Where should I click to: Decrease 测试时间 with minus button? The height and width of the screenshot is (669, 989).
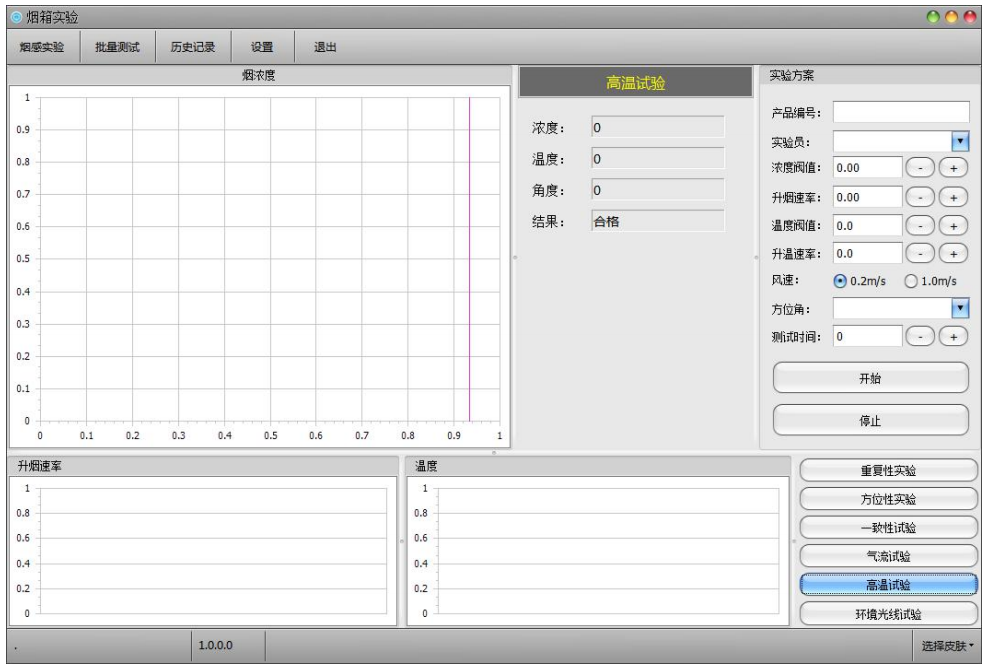tap(920, 337)
